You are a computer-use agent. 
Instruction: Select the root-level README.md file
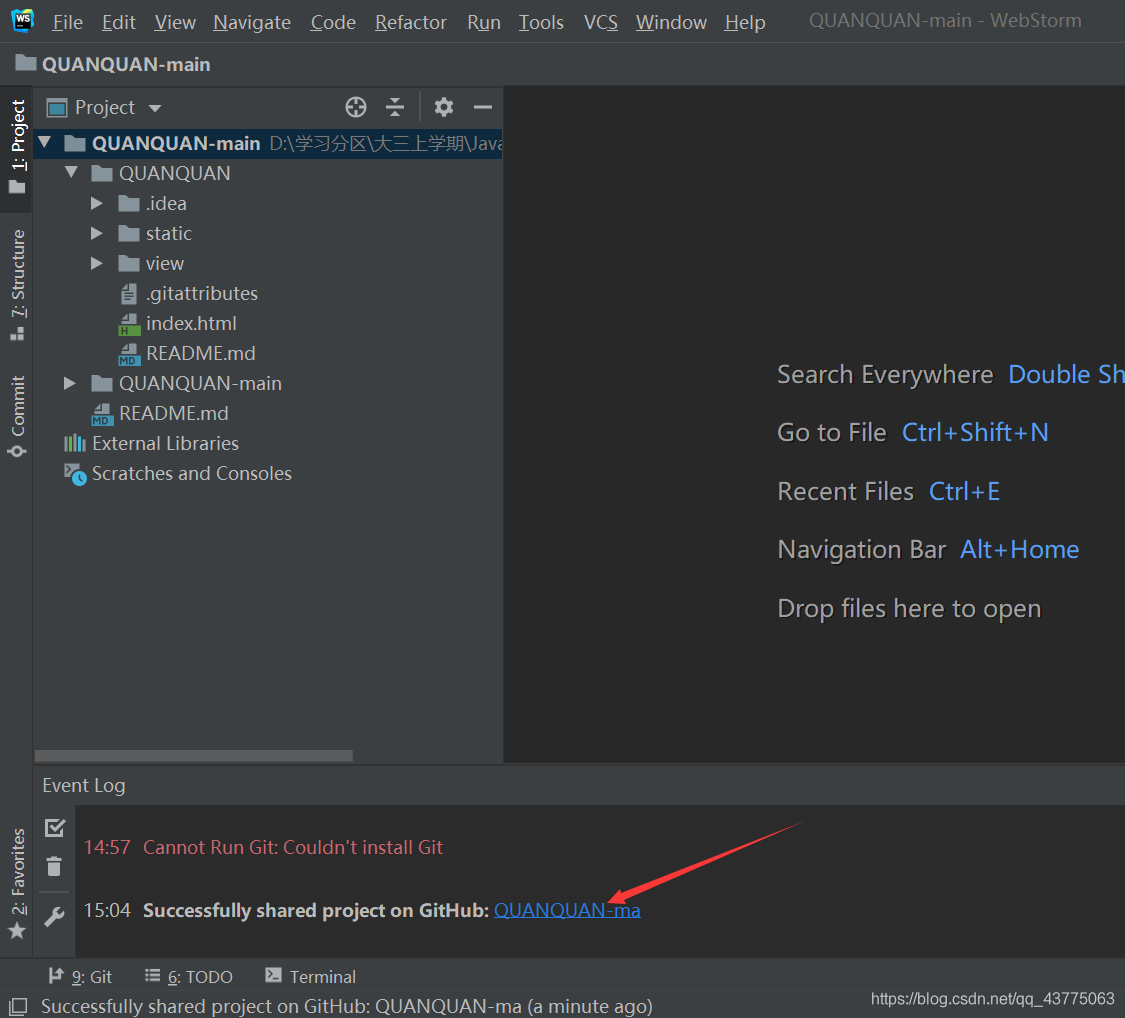[x=174, y=413]
